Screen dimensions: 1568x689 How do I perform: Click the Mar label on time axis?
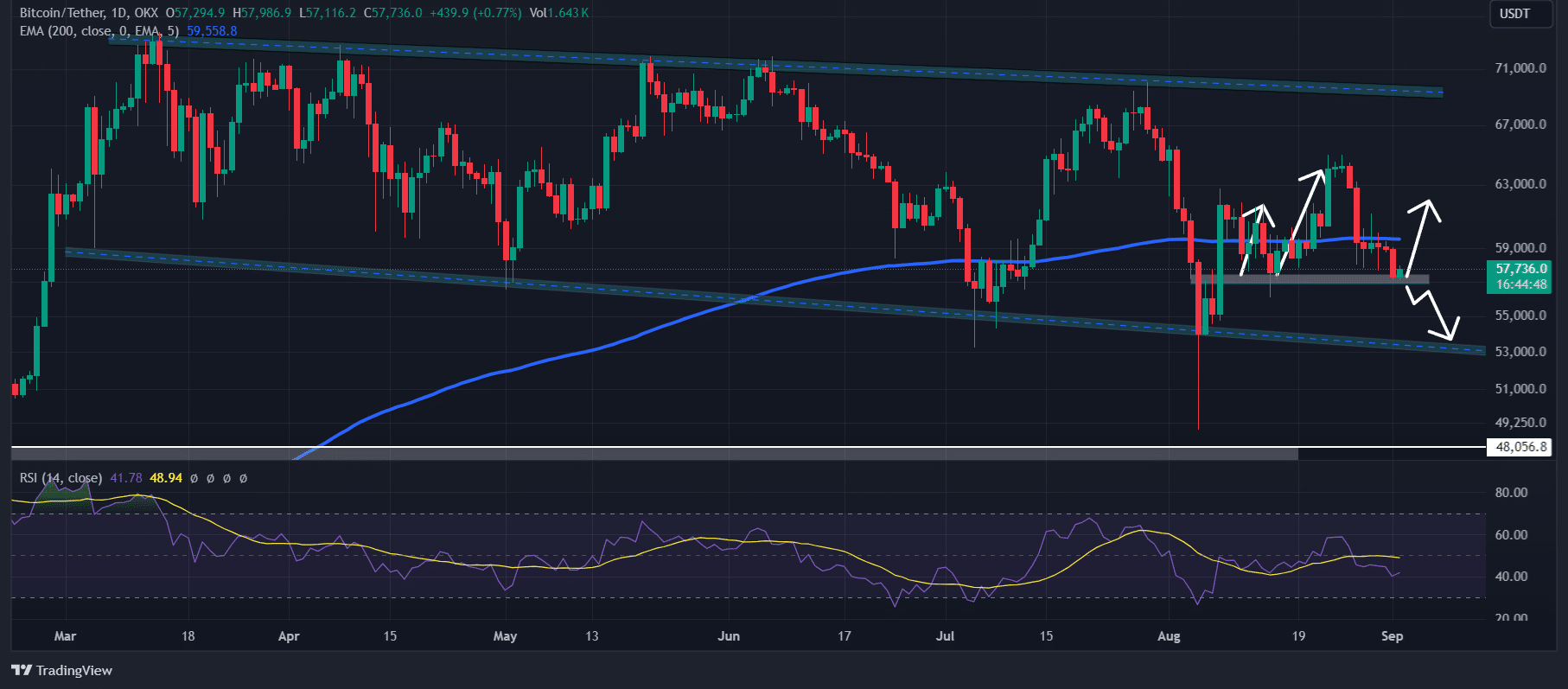[x=65, y=636]
